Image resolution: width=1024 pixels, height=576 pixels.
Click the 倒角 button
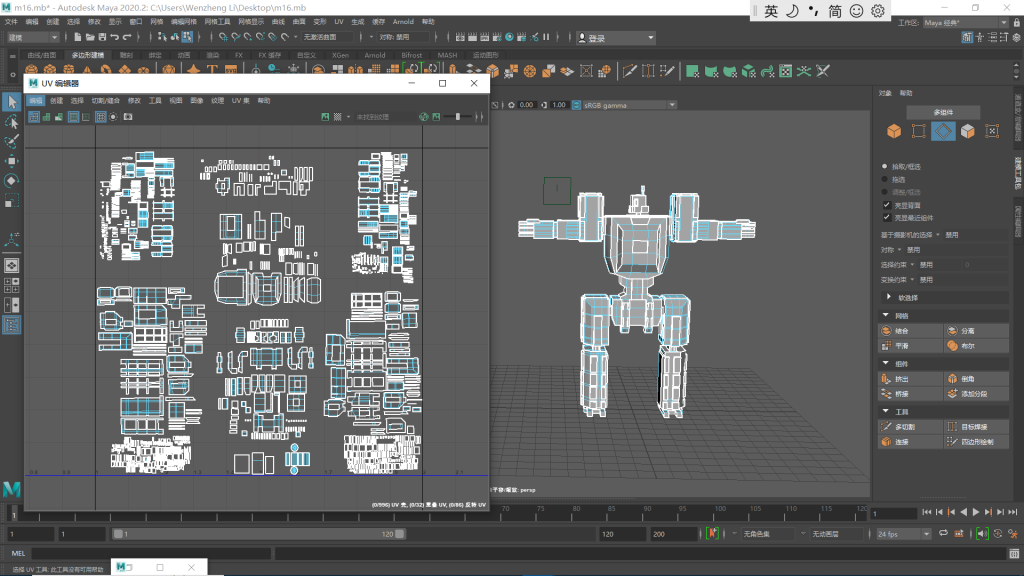coord(976,379)
